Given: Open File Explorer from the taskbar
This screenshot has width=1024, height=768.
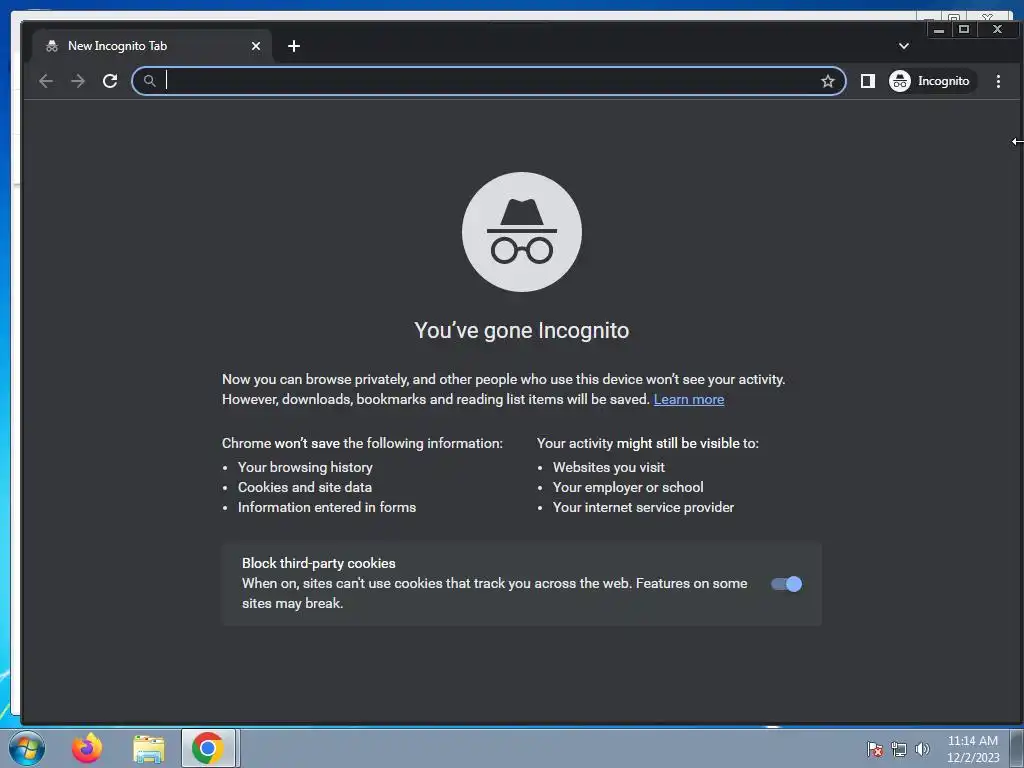Looking at the screenshot, I should (x=149, y=748).
